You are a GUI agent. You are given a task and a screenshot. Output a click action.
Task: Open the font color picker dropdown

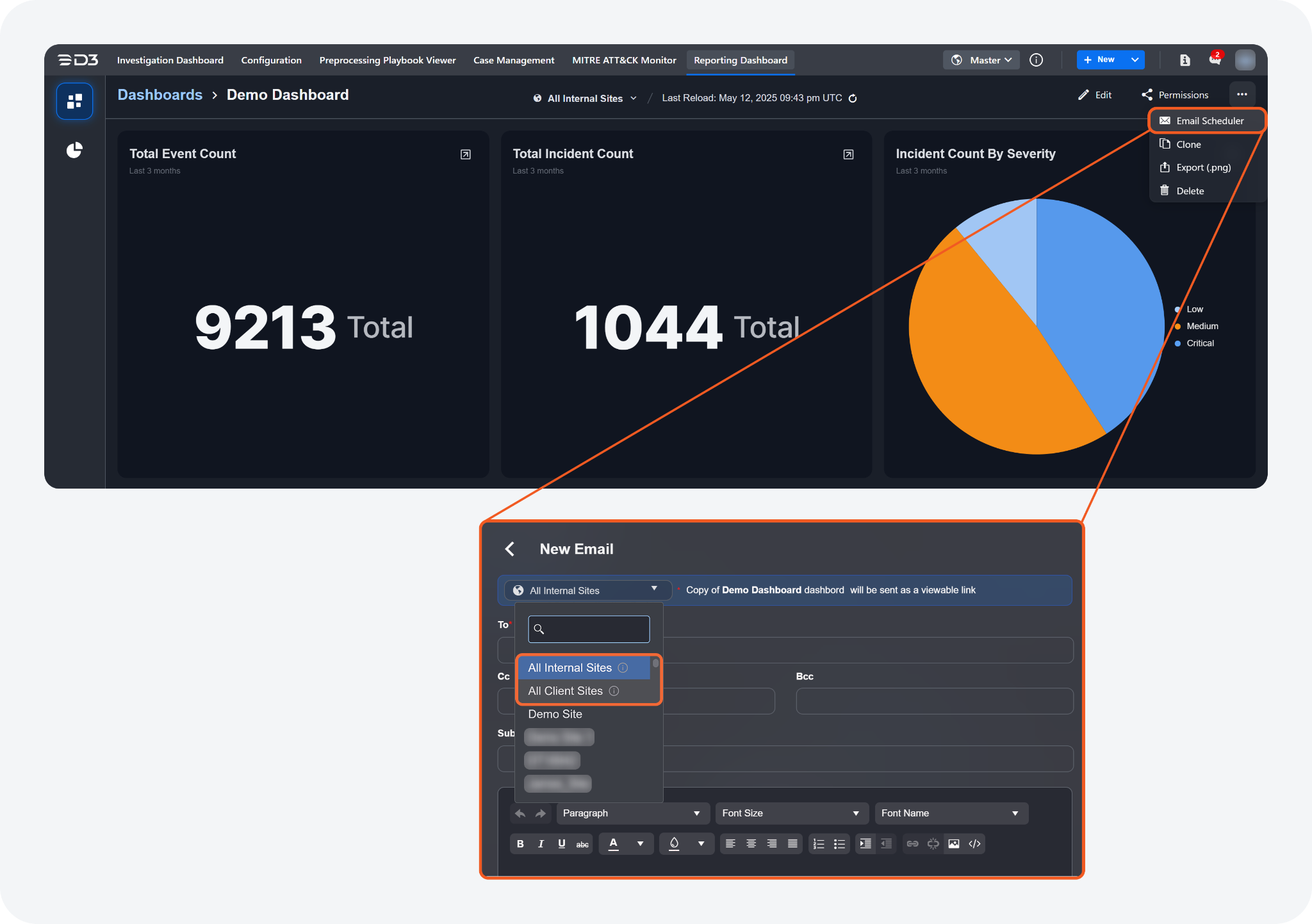click(640, 844)
